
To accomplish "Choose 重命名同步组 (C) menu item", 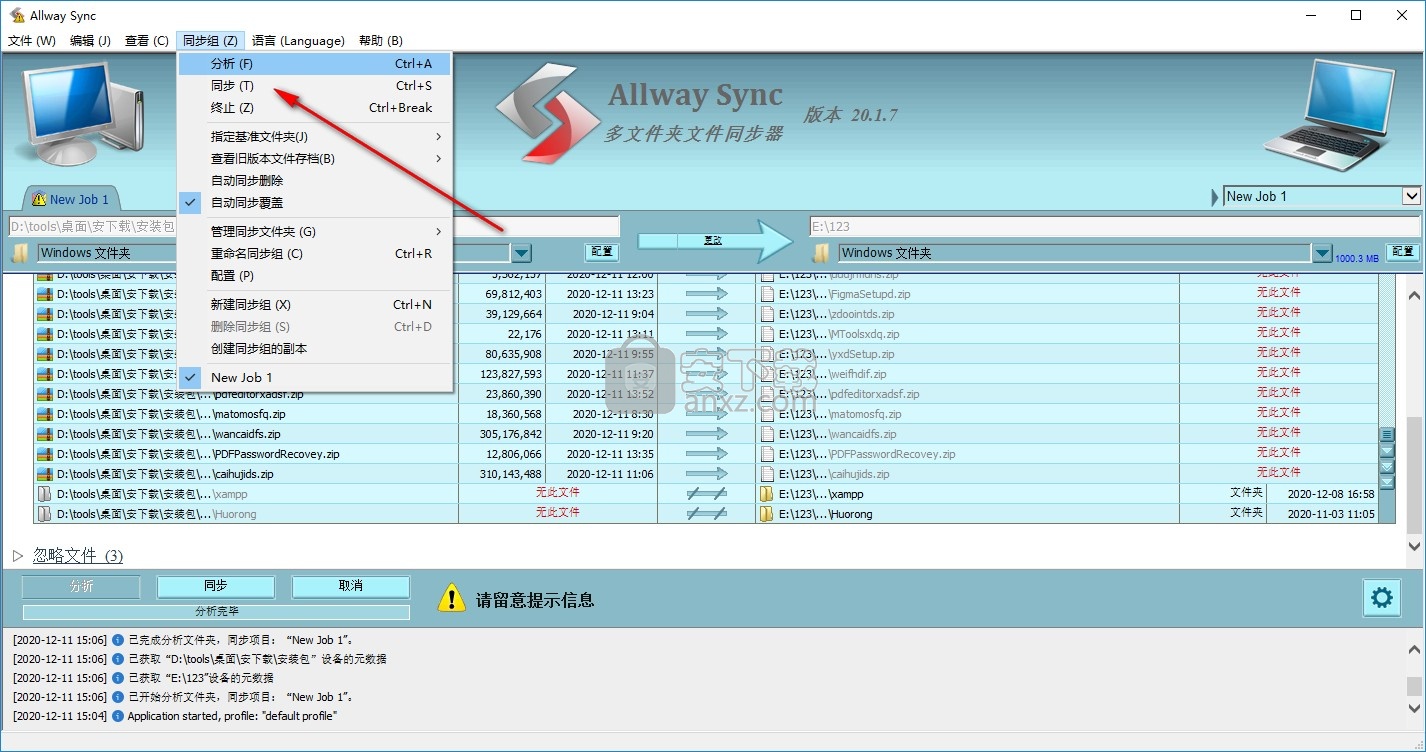I will [314, 253].
